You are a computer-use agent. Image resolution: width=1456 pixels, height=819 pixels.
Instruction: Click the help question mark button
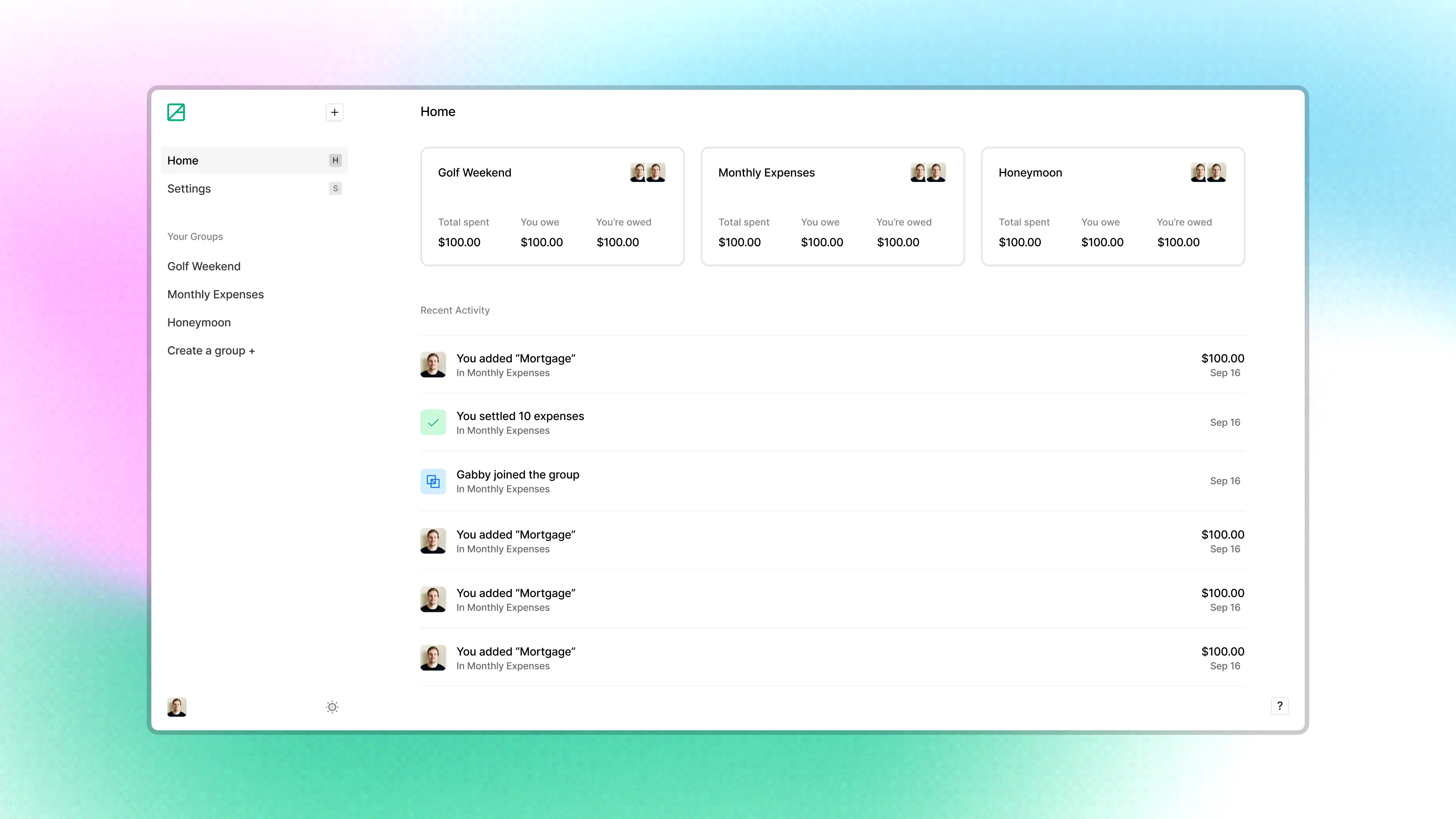pos(1280,705)
